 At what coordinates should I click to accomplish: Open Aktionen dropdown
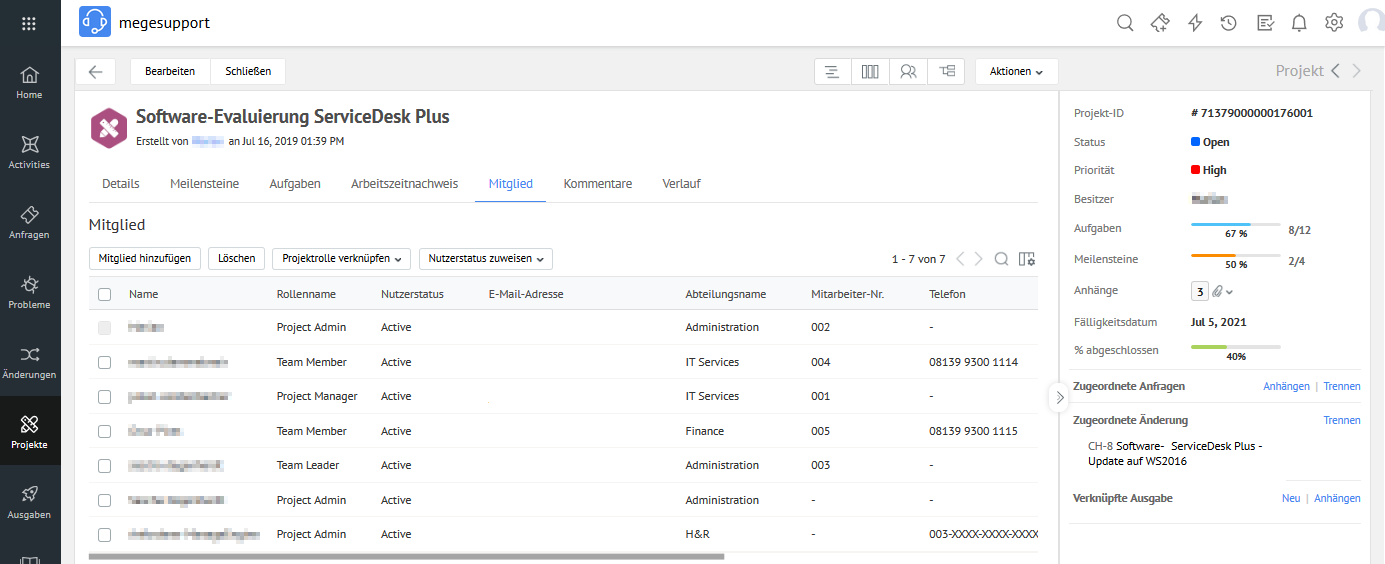(1016, 71)
